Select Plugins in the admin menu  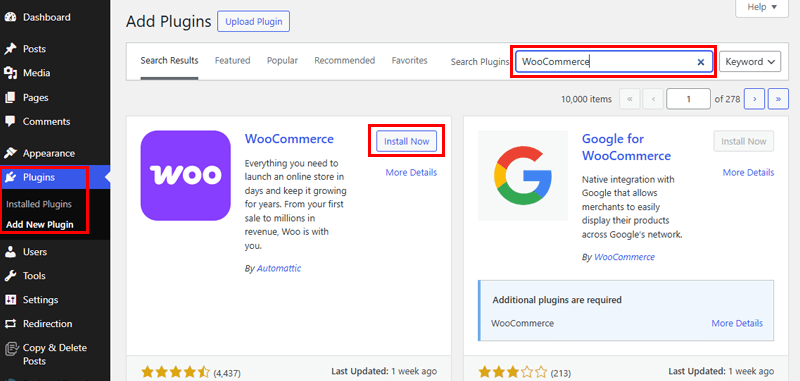coord(55,177)
